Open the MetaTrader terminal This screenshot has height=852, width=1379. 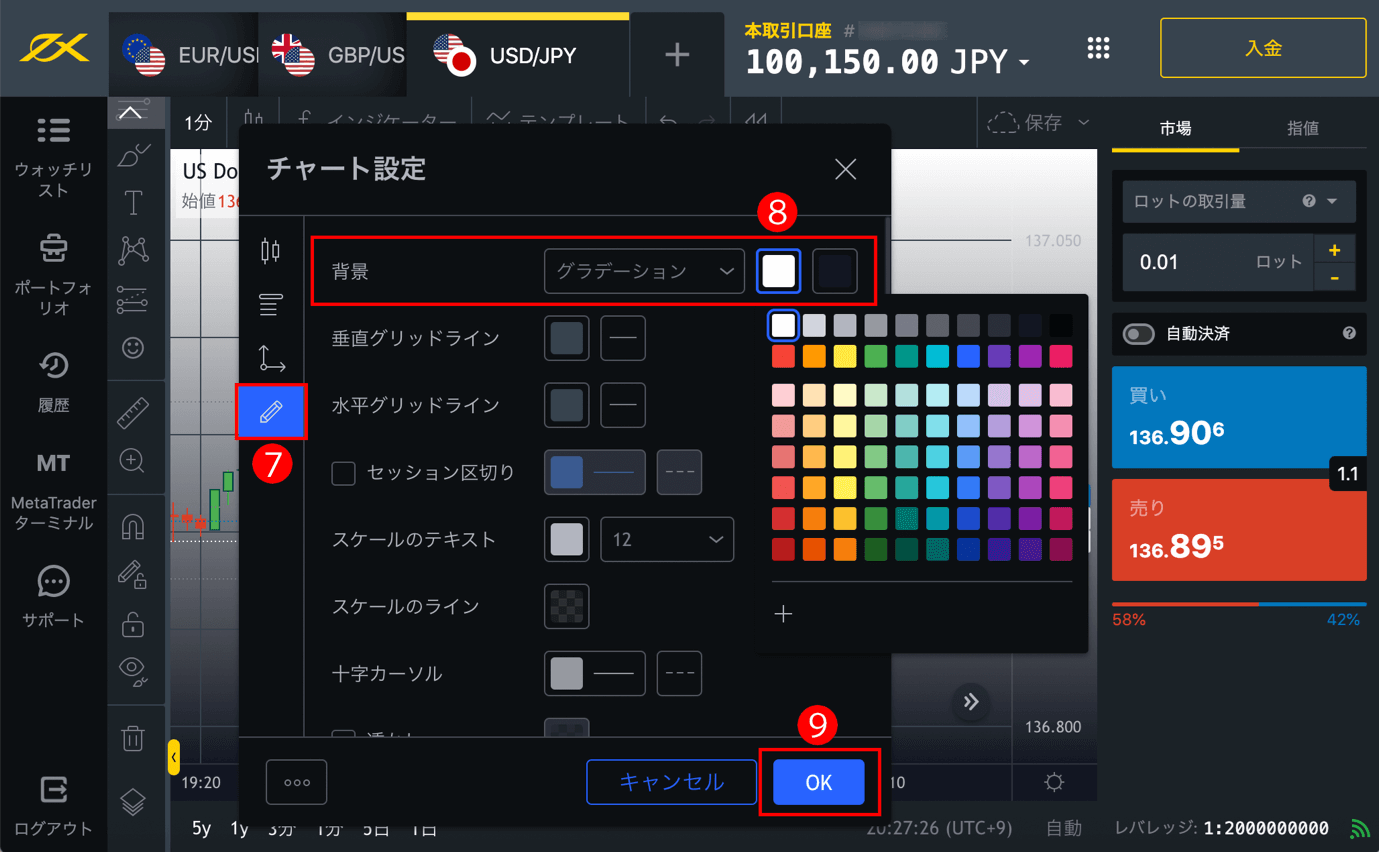[53, 491]
